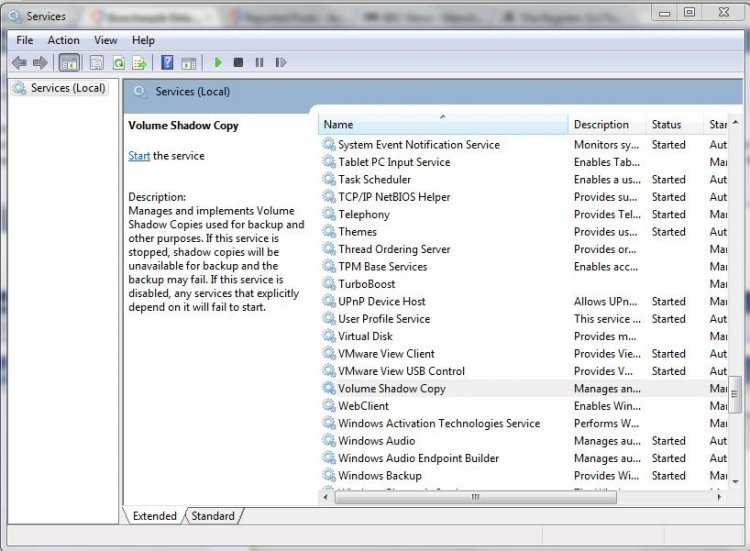Click the Back arrow toolbar icon
This screenshot has height=551, width=750.
(x=19, y=63)
